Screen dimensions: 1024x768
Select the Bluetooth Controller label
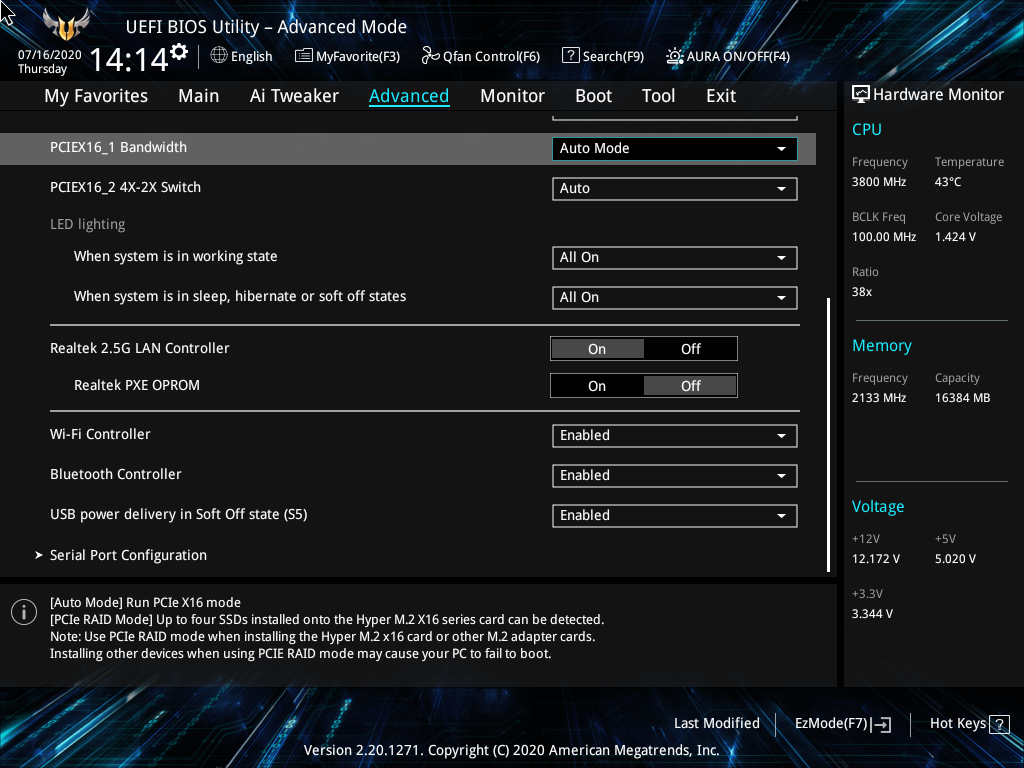click(116, 474)
